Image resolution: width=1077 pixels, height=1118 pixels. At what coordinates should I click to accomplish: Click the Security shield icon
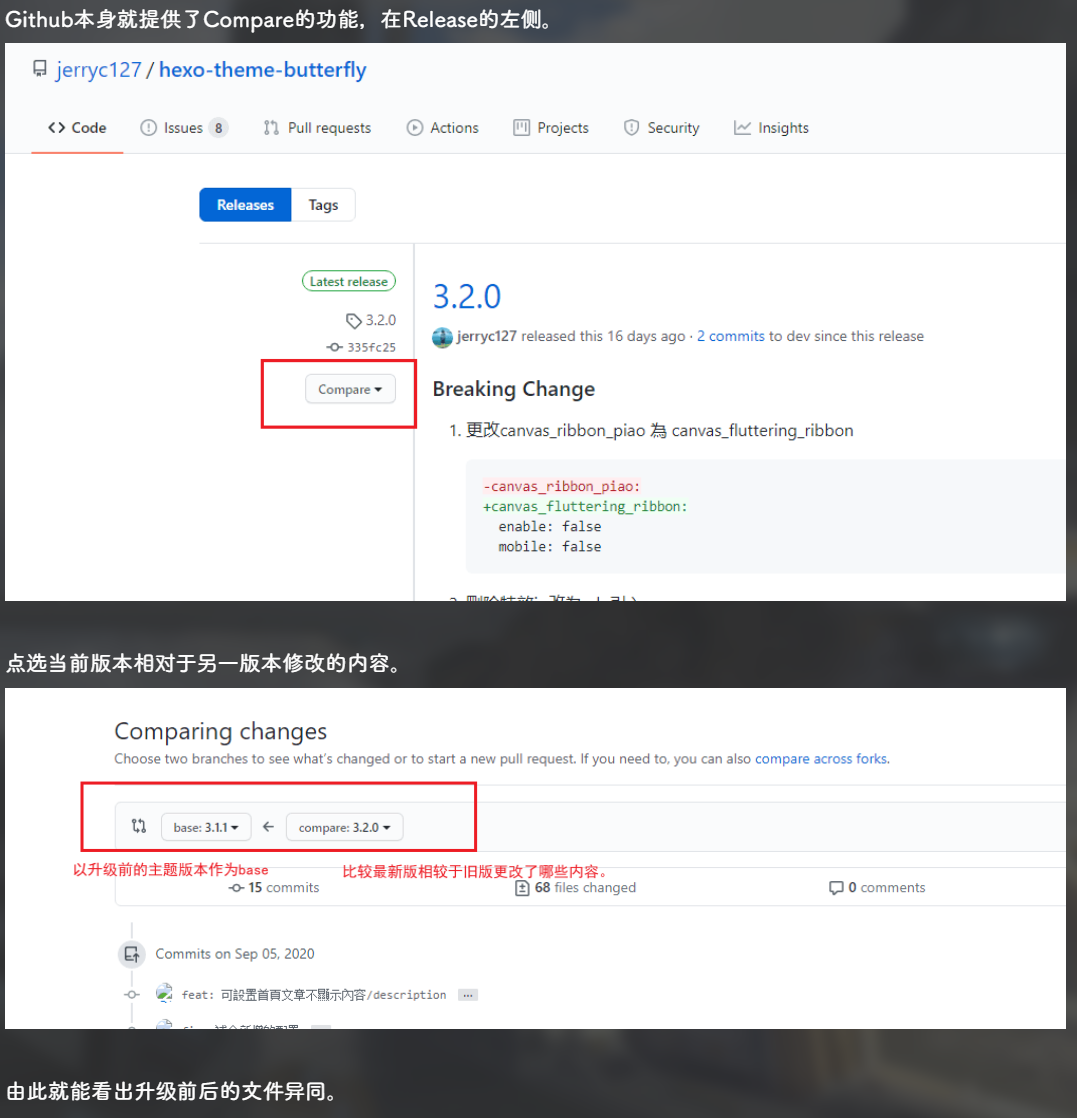pyautogui.click(x=631, y=128)
